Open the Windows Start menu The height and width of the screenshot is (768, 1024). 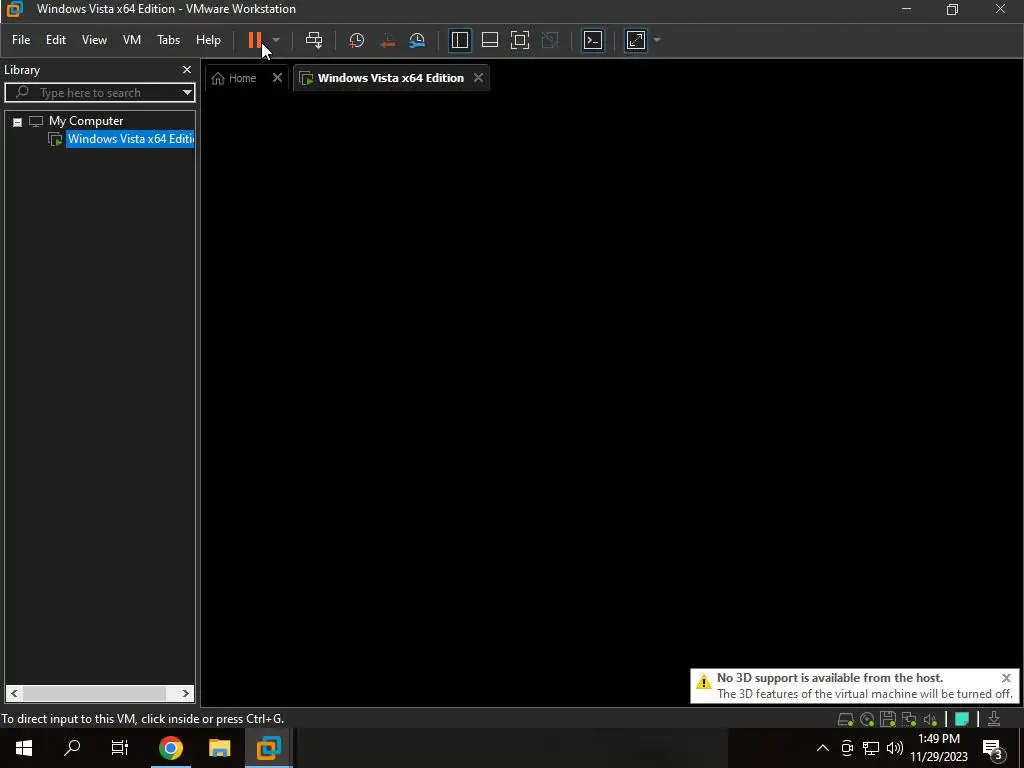click(x=24, y=748)
